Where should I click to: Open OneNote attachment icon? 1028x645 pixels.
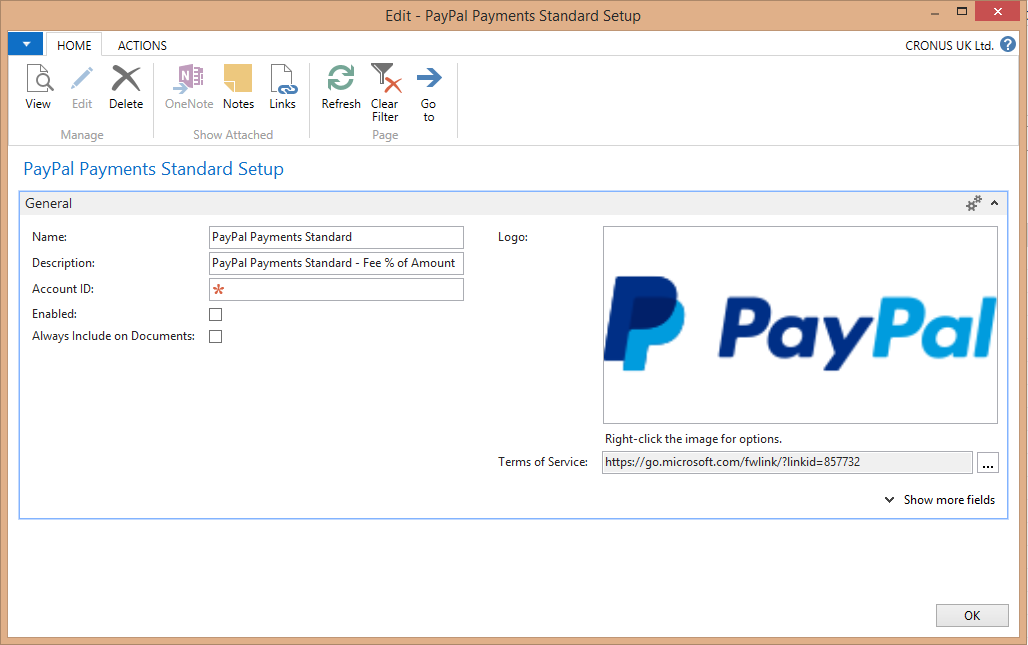[x=189, y=87]
